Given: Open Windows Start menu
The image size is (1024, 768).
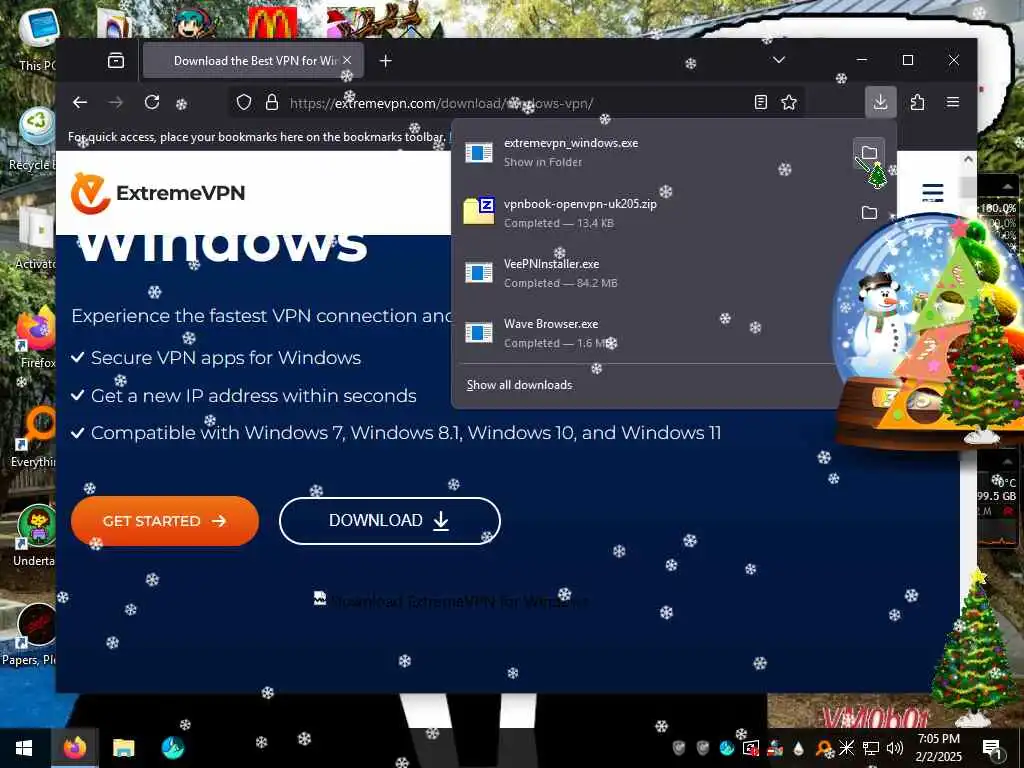Looking at the screenshot, I should pos(24,748).
